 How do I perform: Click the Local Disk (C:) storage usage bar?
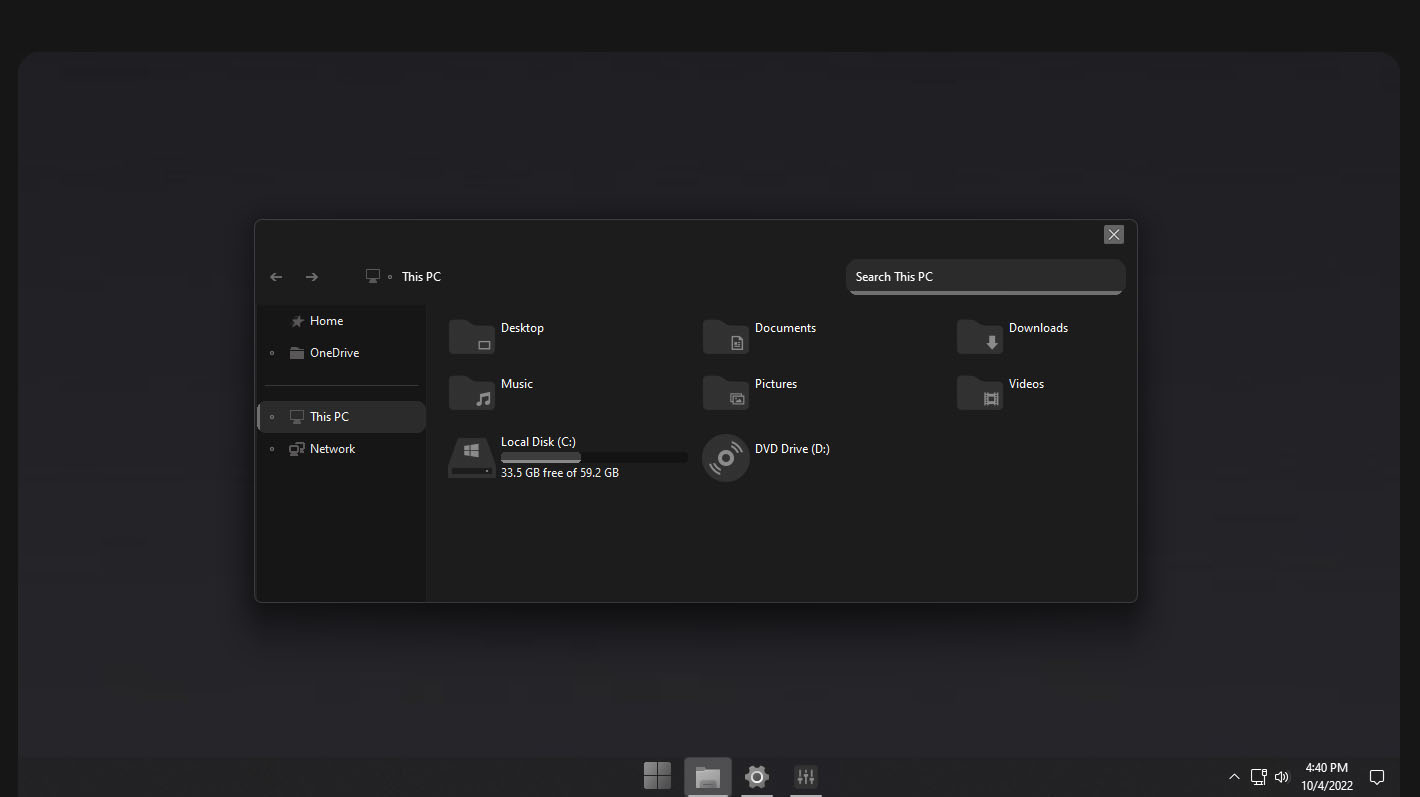click(594, 457)
